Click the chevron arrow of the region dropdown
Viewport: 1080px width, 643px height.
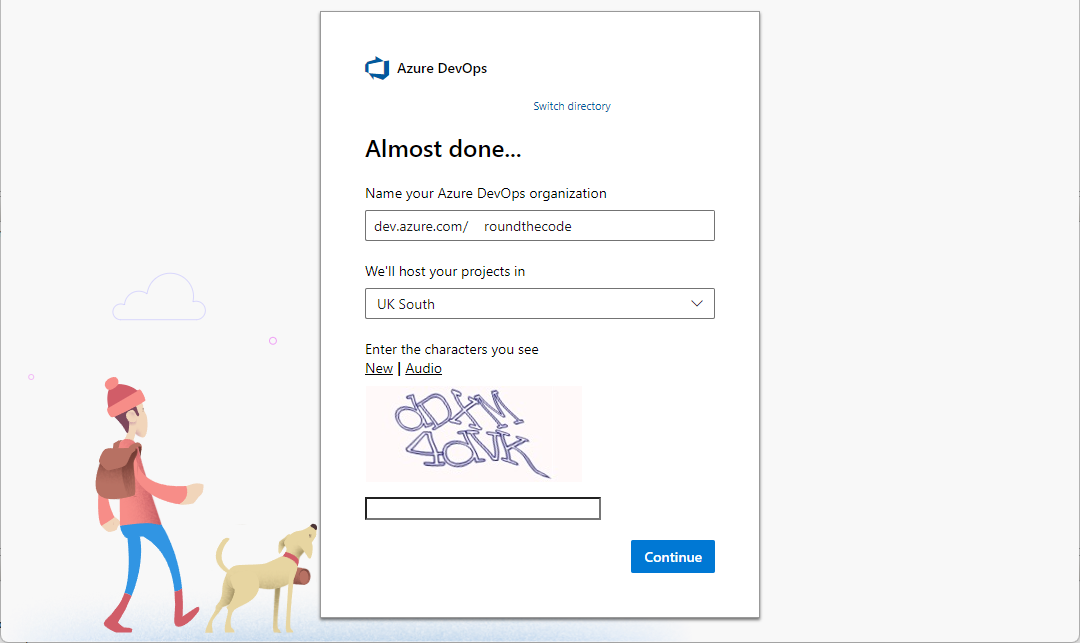tap(697, 304)
